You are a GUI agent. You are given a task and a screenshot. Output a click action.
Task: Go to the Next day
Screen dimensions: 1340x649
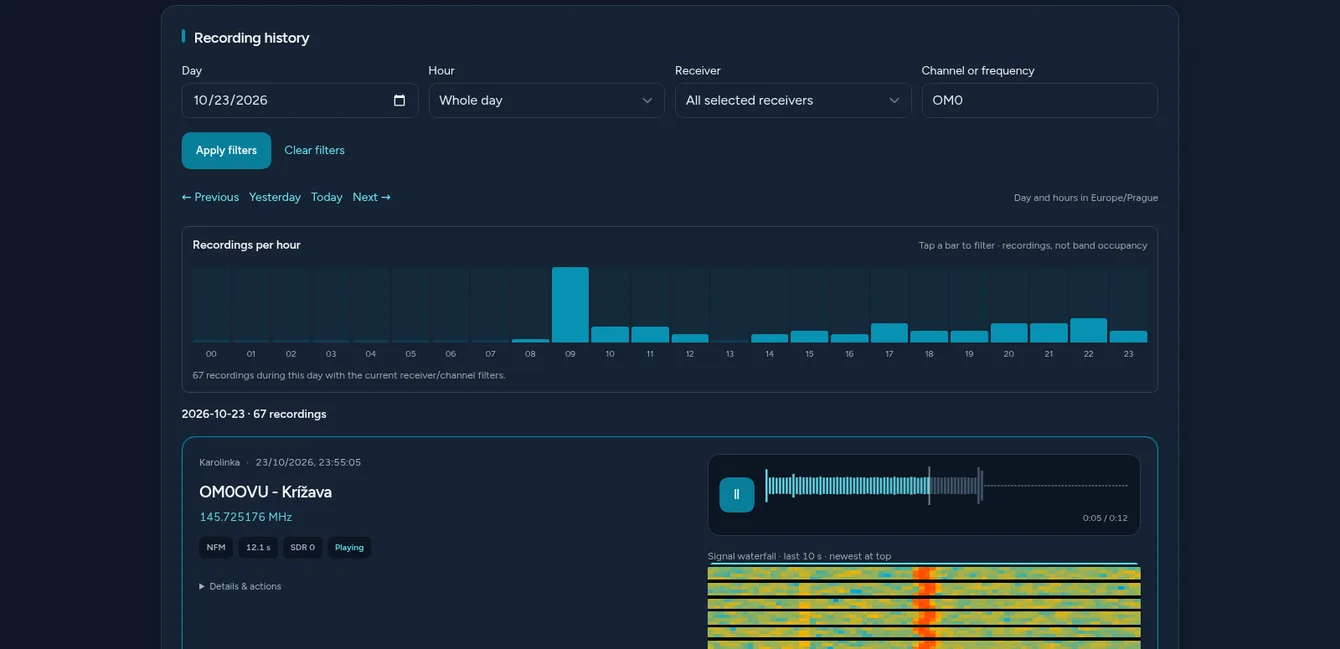371,197
